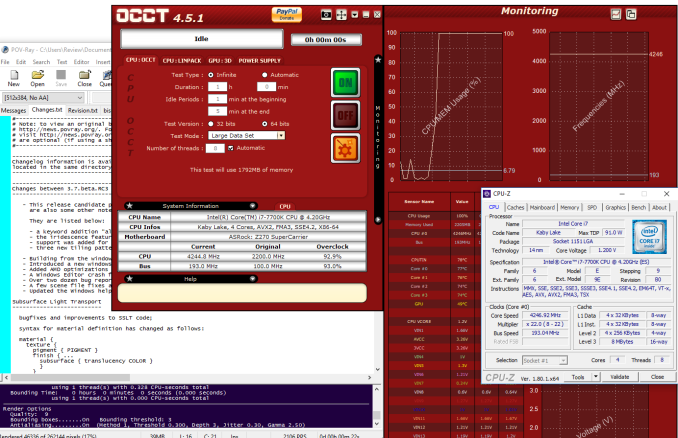Open the Memory tab in CPU-Z
678x438 pixels.
point(569,208)
